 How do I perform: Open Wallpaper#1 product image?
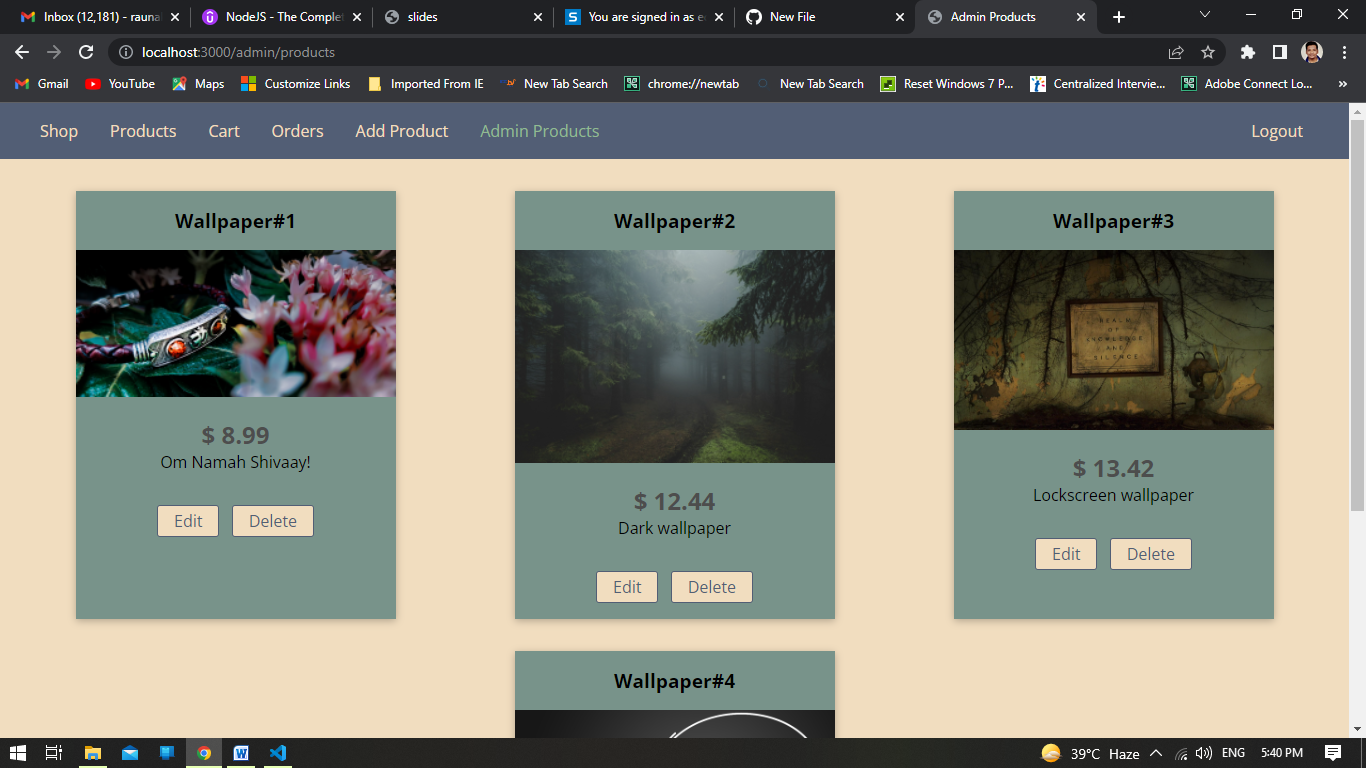[x=235, y=322]
